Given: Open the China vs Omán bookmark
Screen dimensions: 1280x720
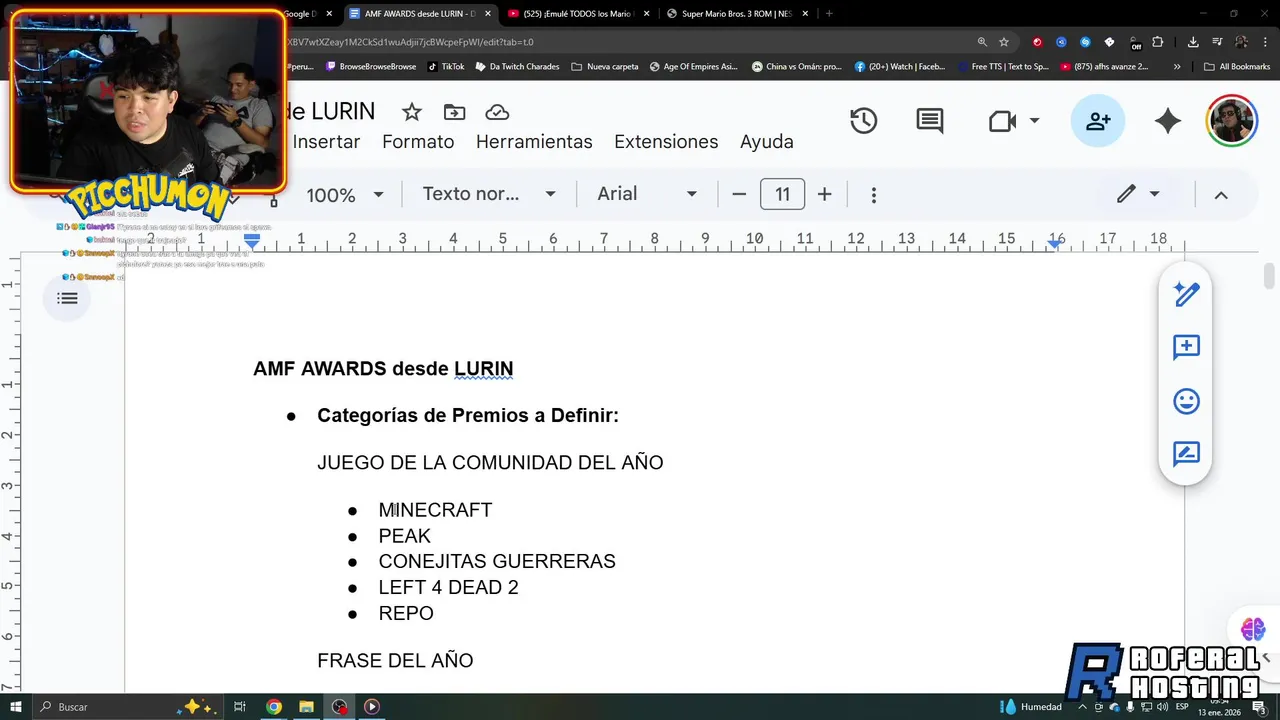Looking at the screenshot, I should [796, 67].
